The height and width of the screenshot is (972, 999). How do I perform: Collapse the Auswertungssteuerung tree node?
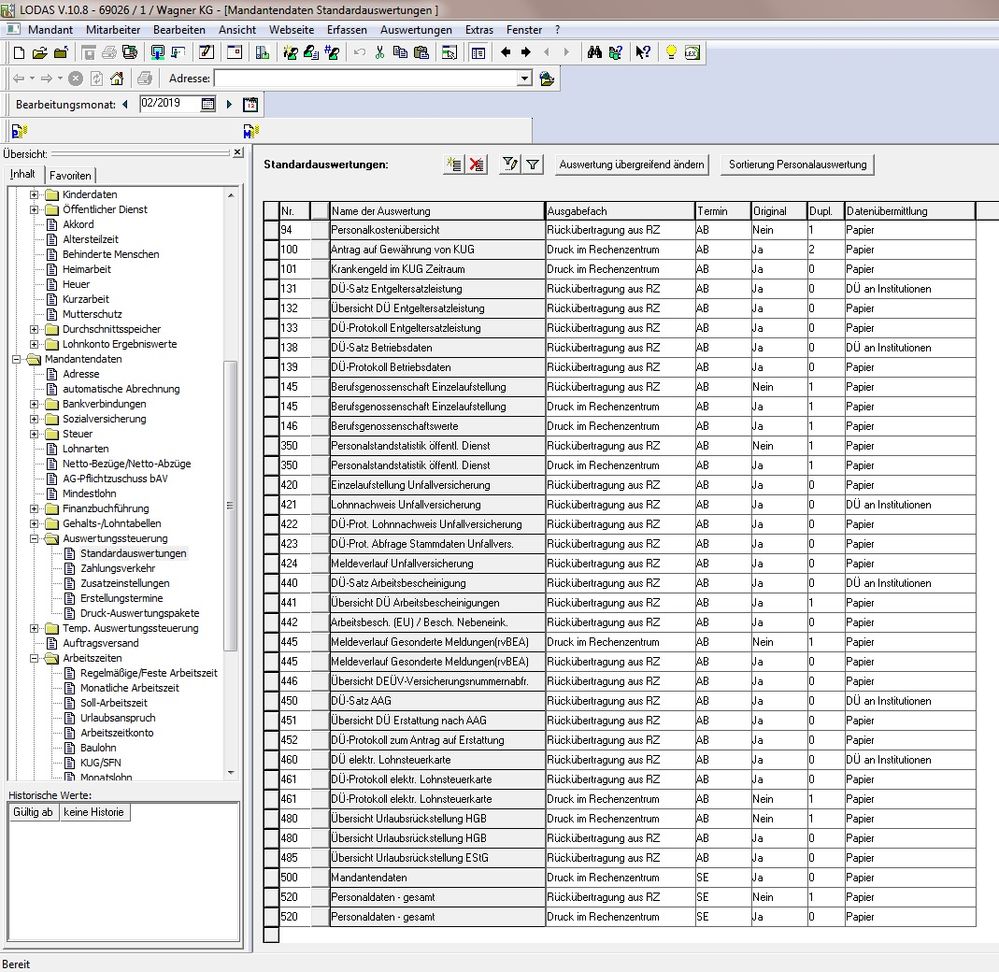click(35, 538)
